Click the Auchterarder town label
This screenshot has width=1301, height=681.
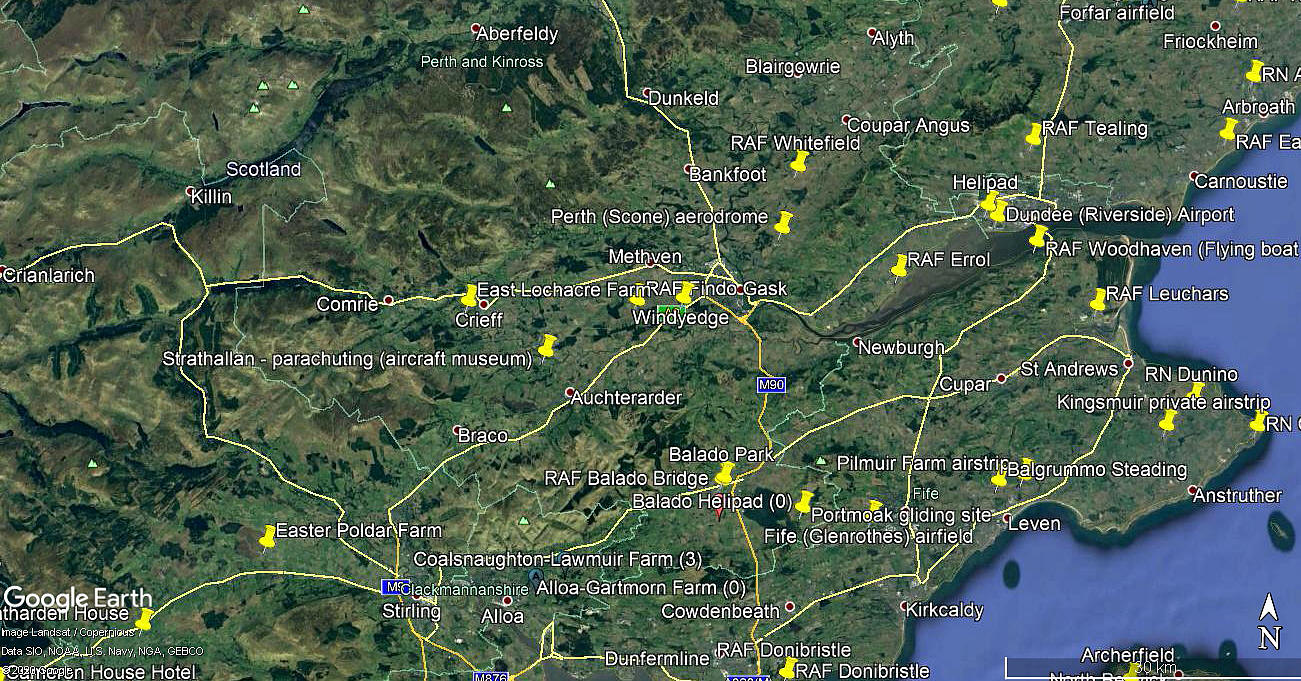click(626, 398)
